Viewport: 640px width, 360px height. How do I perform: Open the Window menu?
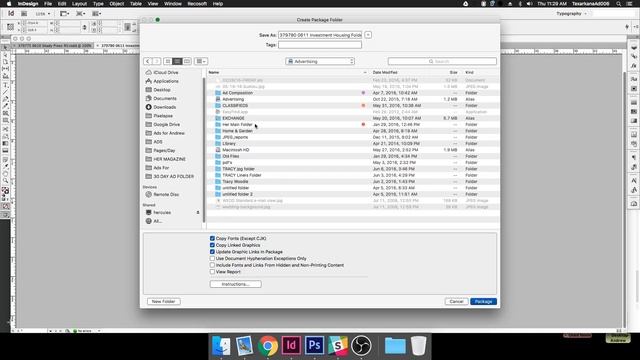pos(173,4)
